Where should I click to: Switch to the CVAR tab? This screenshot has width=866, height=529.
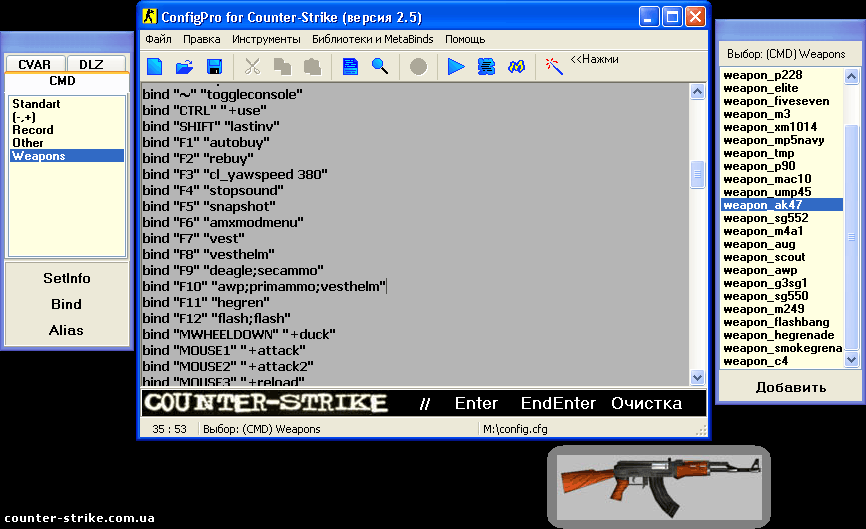click(x=34, y=65)
